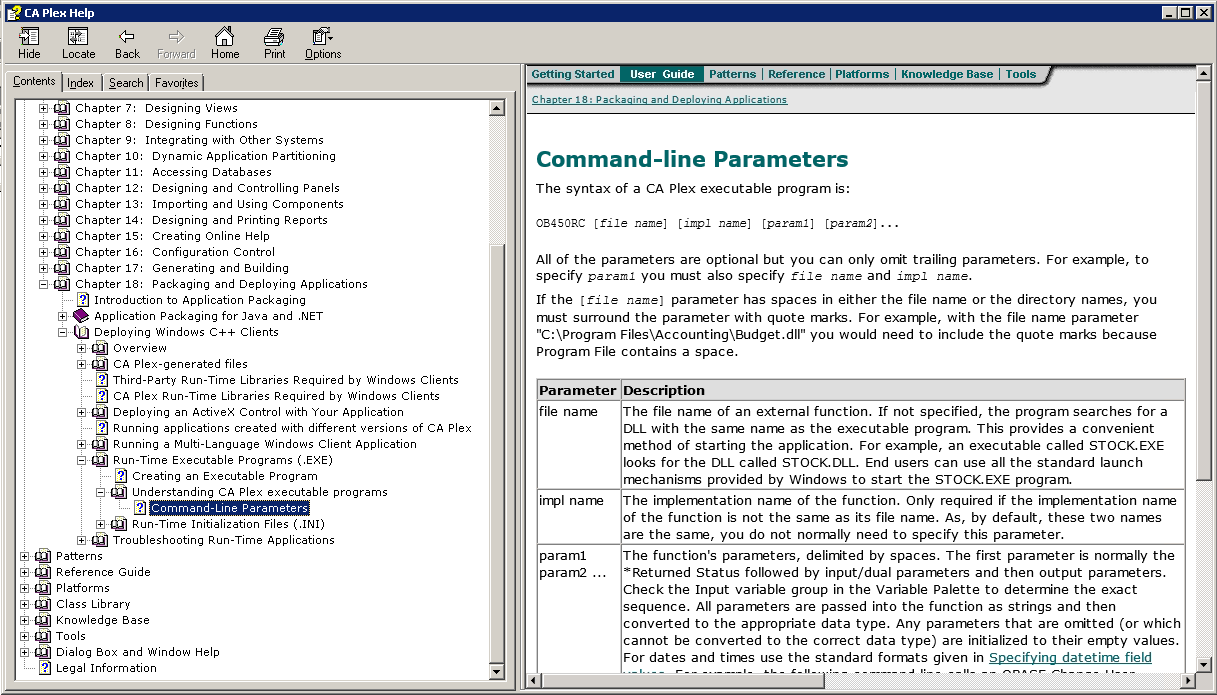Viewport: 1217px width, 695px height.
Task: Expand CA Plex-generated files node
Action: pyautogui.click(x=82, y=364)
